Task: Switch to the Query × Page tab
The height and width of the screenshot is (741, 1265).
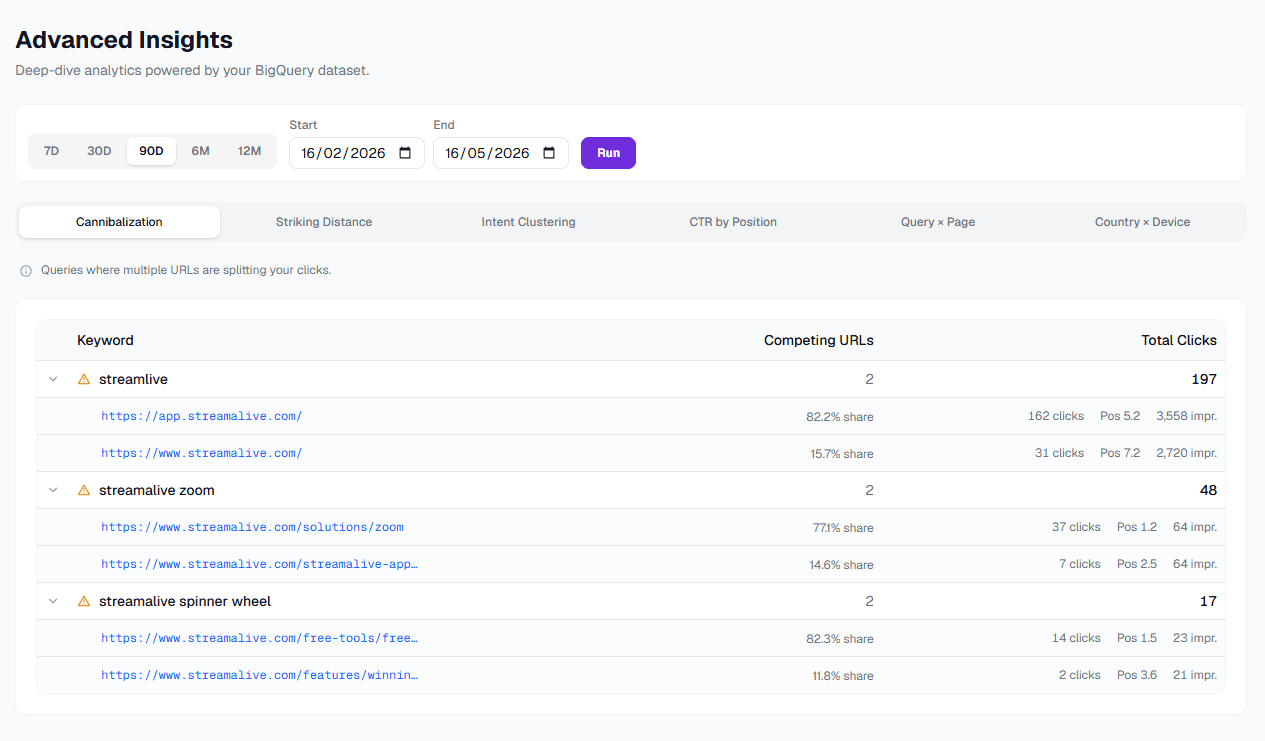Action: (938, 222)
